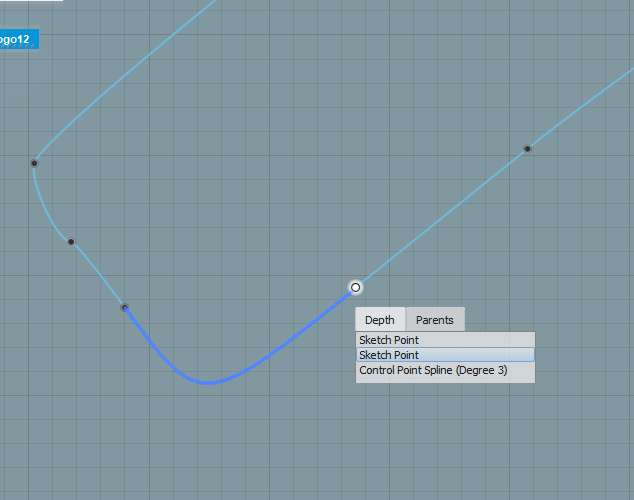This screenshot has height=500, width=634.
Task: Switch to the Depth tab
Action: 380,320
